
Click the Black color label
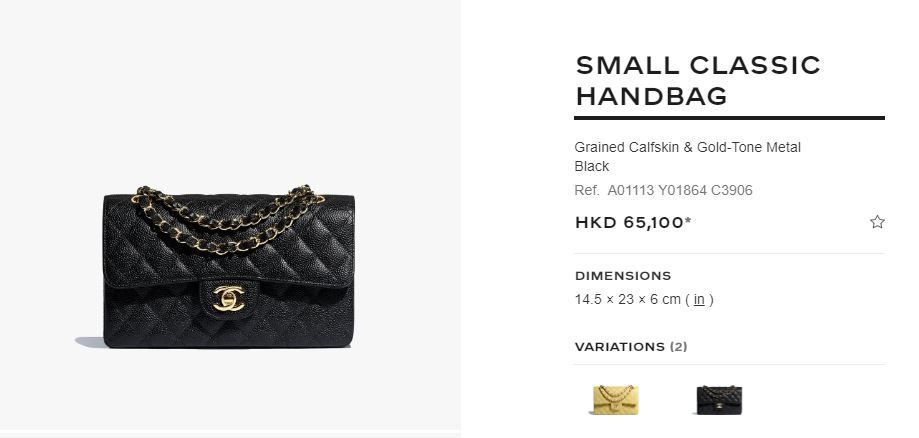pyautogui.click(x=591, y=167)
